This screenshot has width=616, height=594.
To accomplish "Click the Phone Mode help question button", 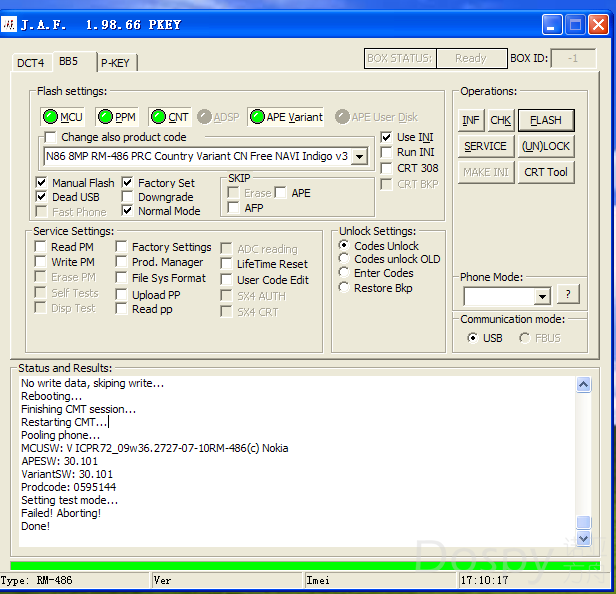I will point(568,294).
